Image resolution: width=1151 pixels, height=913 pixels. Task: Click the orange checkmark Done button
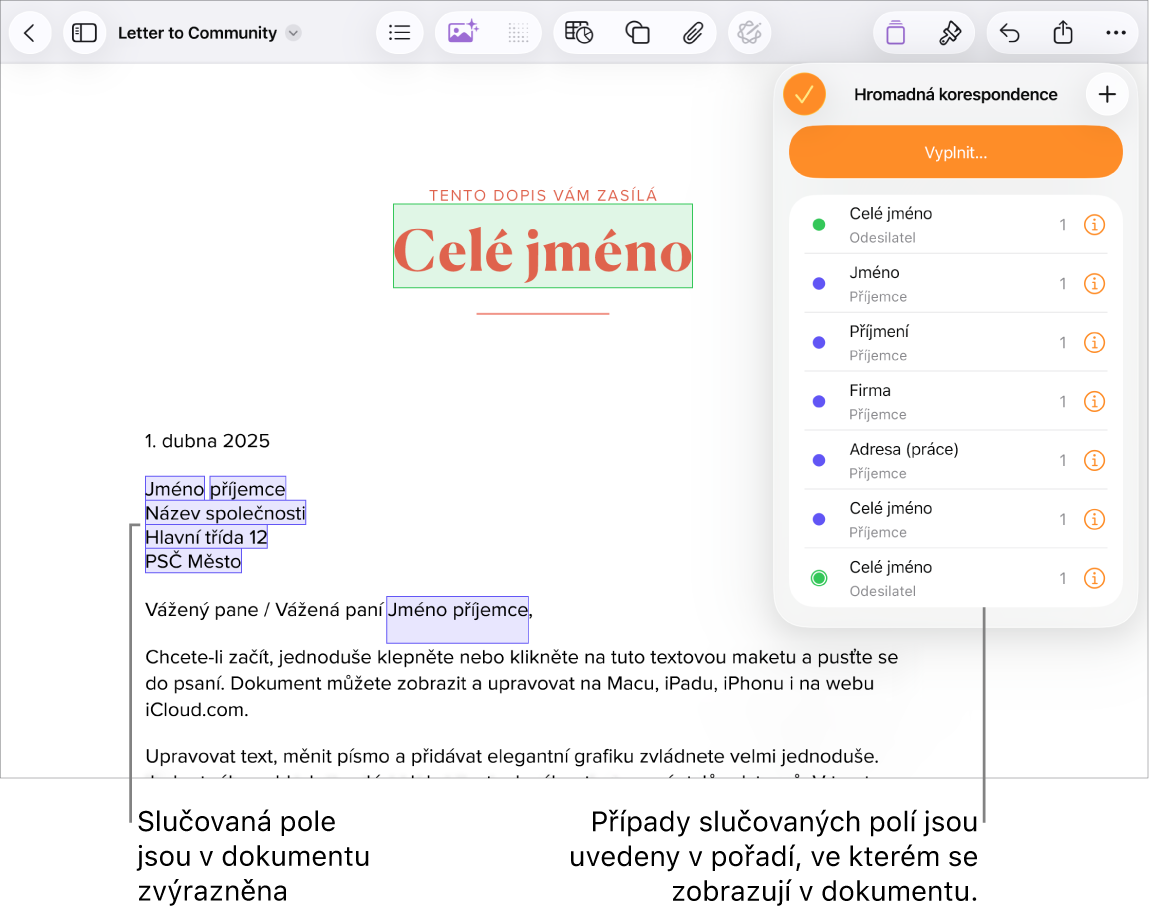(805, 95)
